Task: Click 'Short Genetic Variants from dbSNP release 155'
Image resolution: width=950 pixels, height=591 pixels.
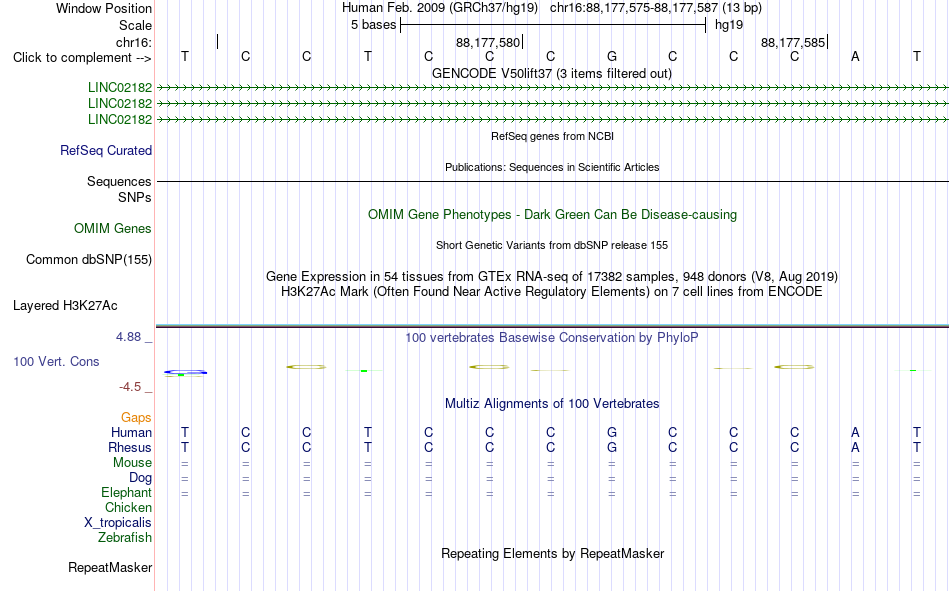Action: pos(552,245)
